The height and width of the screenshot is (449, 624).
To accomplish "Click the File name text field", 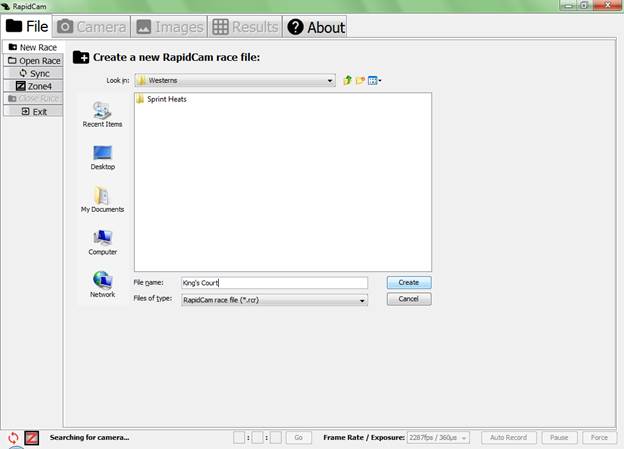I will click(x=273, y=283).
